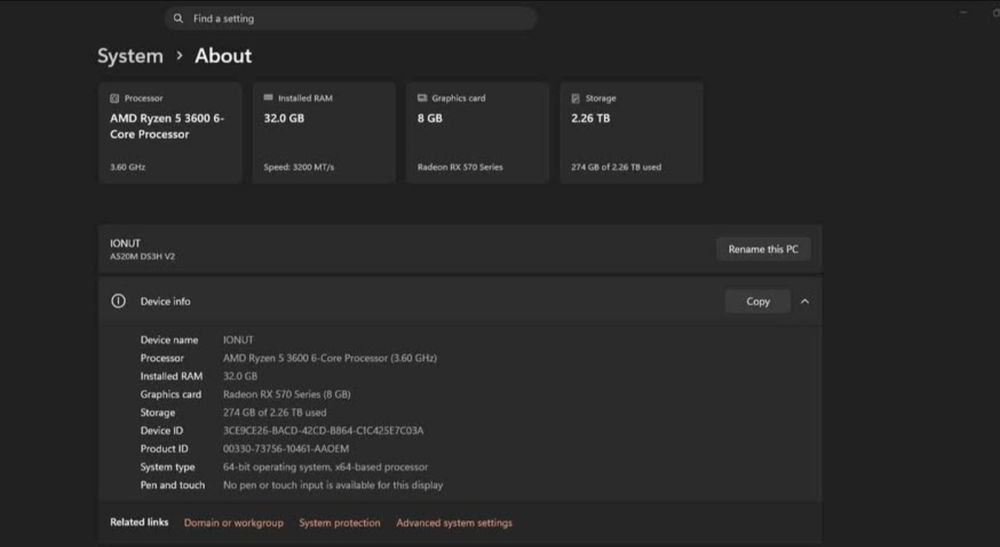Minimize the Settings window
Viewport: 1000px width, 547px height.
(x=963, y=12)
